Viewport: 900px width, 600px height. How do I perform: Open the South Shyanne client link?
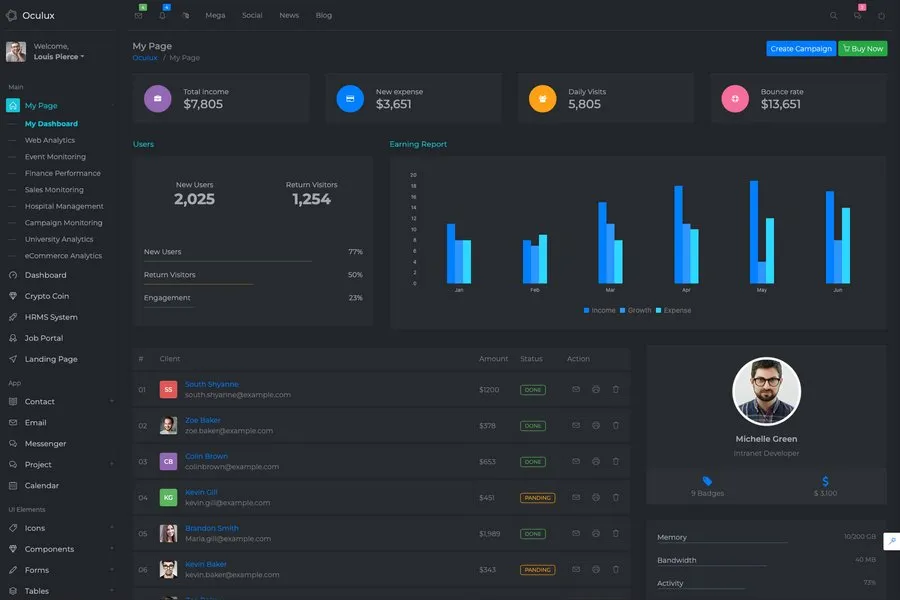(x=211, y=384)
